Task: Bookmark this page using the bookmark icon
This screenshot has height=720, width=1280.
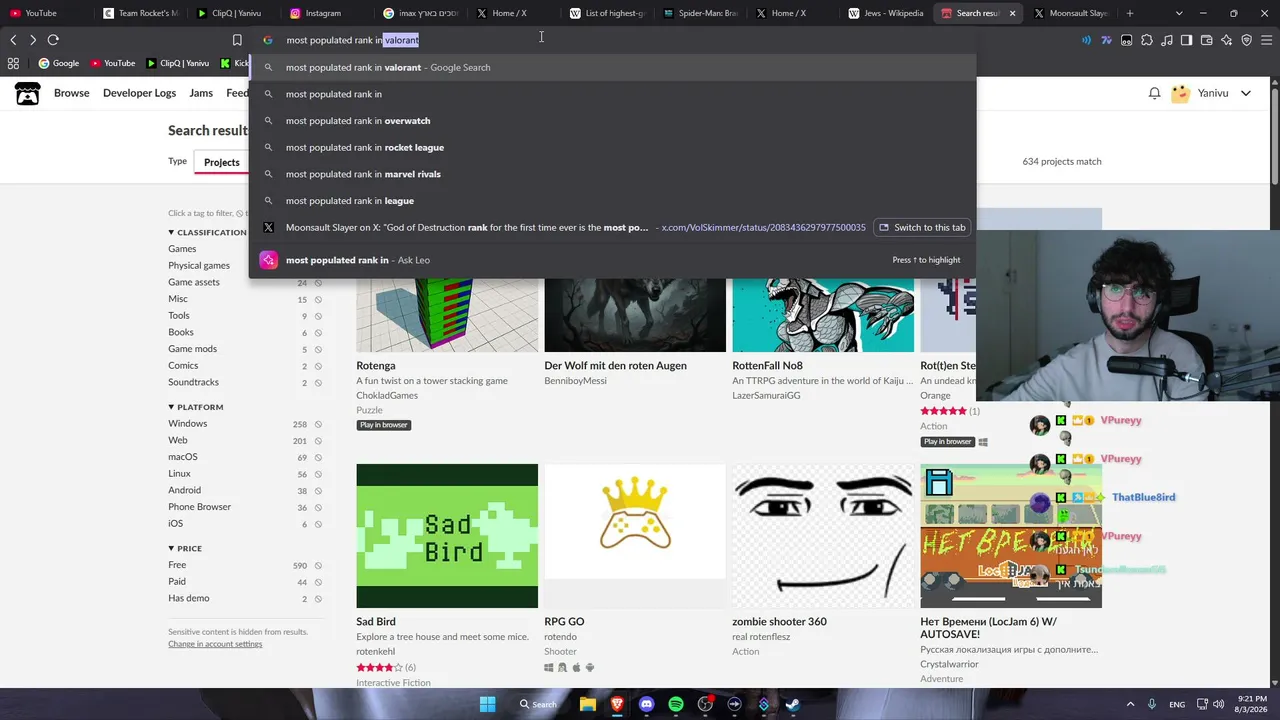Action: 237,40
